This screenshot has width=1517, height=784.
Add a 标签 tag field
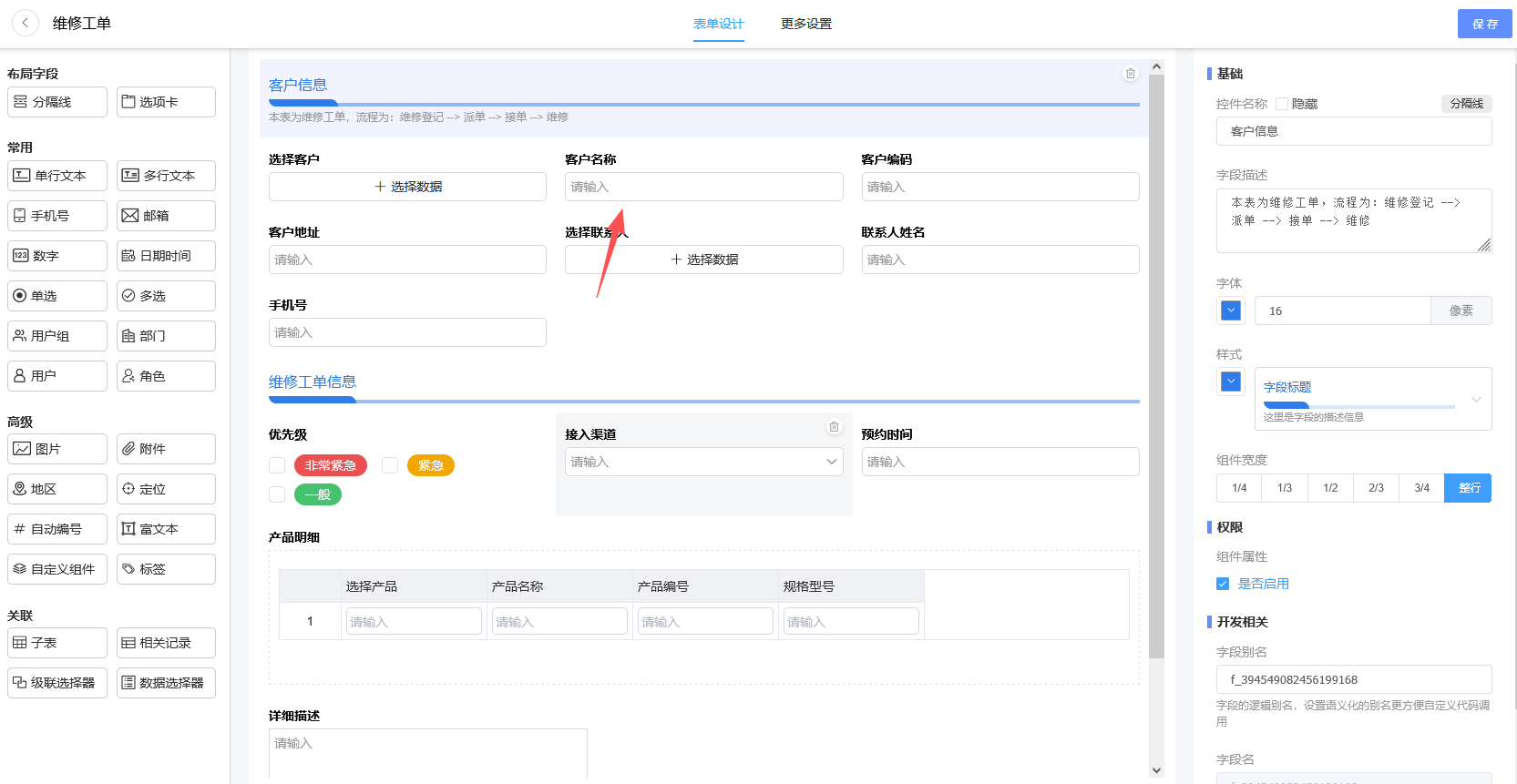pyautogui.click(x=166, y=569)
